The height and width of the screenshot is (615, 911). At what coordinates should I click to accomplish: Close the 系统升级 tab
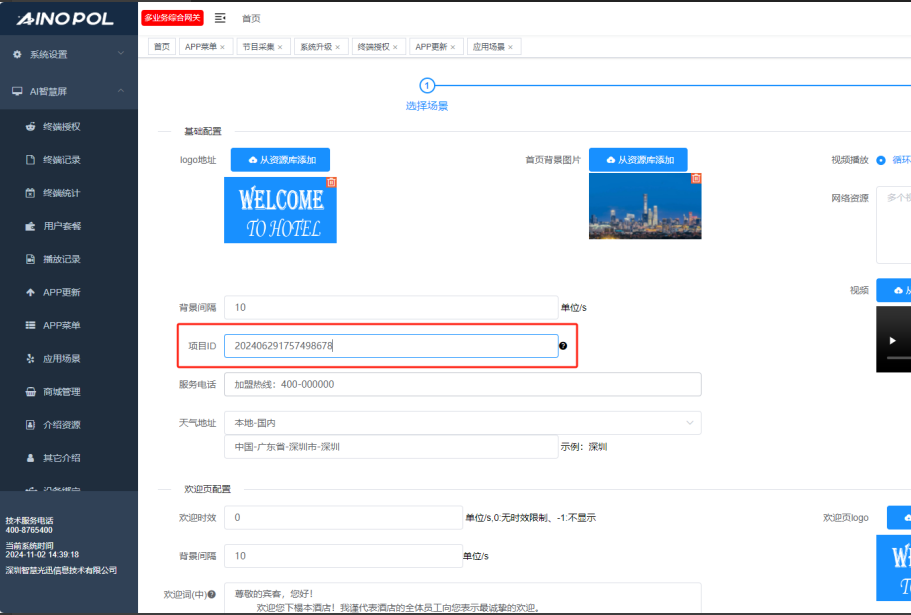pyautogui.click(x=338, y=47)
